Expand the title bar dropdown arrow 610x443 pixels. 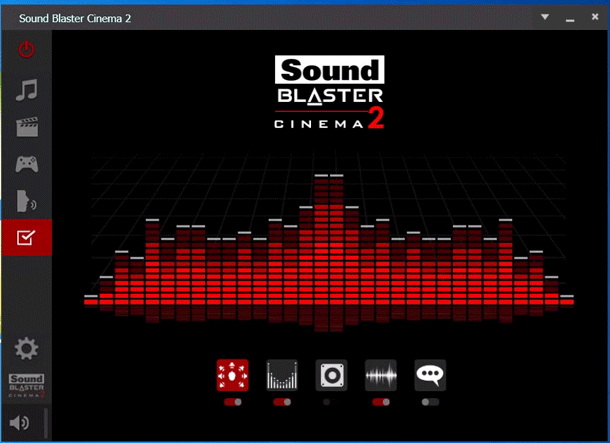[545, 17]
